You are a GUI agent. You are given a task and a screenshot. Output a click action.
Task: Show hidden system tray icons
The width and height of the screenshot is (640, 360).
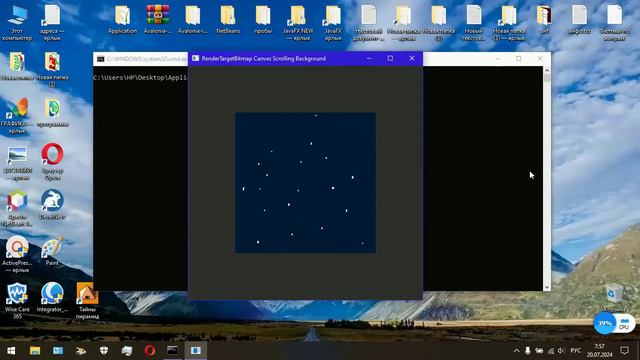[516, 351]
